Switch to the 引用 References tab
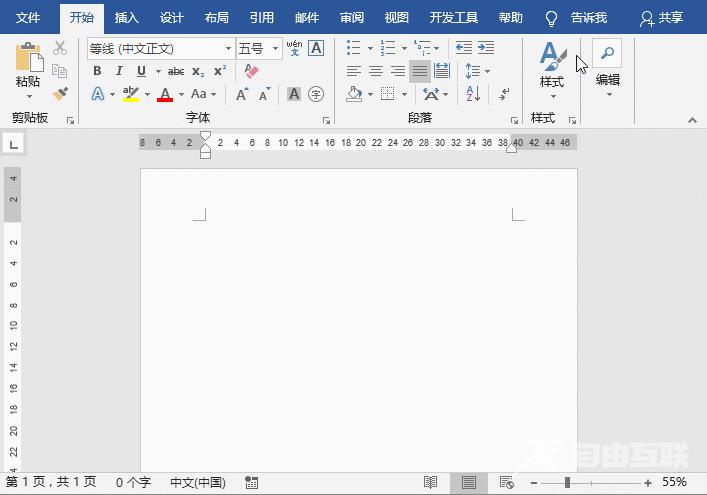This screenshot has width=707, height=495. 262,18
